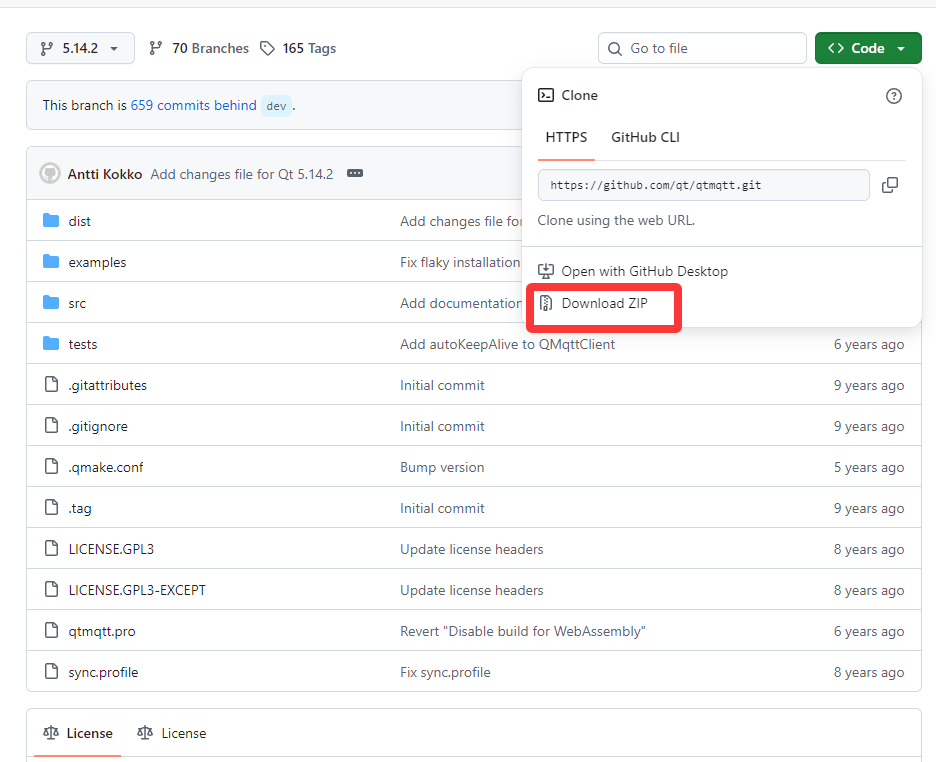Open the Initial commit message on .gitattributes row
This screenshot has height=762, width=936.
pos(442,385)
